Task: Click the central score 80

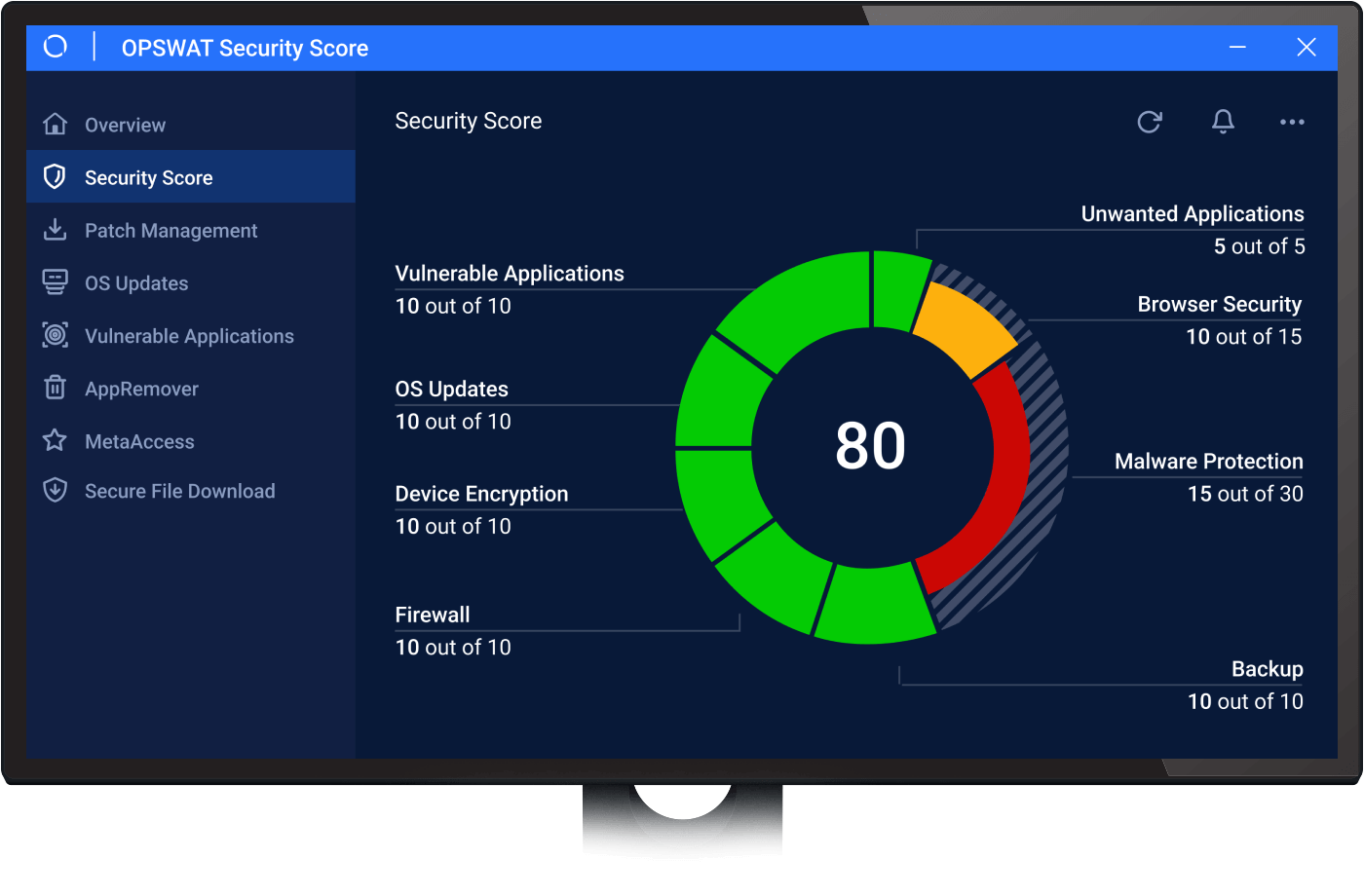Action: click(871, 446)
